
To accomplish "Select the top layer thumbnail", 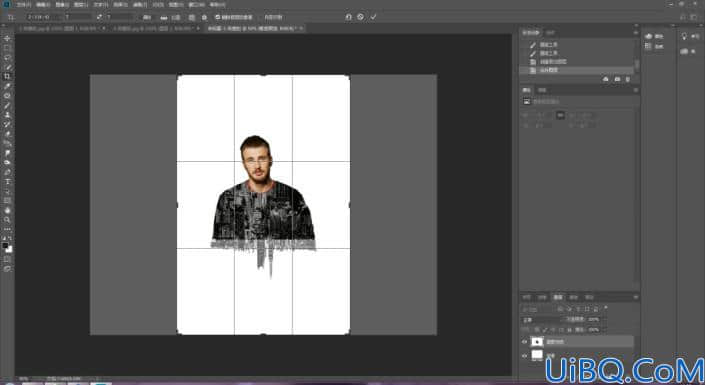I will click(537, 342).
